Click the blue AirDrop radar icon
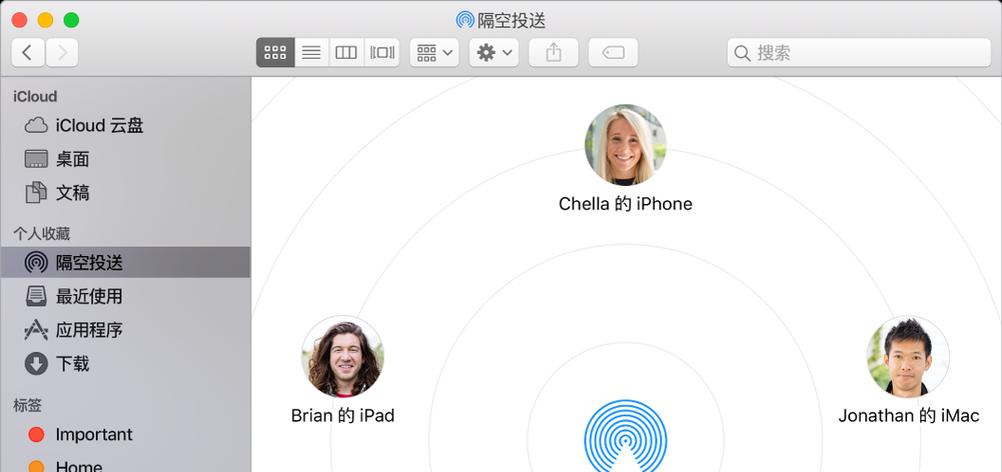The height and width of the screenshot is (472, 1002). pyautogui.click(x=625, y=436)
